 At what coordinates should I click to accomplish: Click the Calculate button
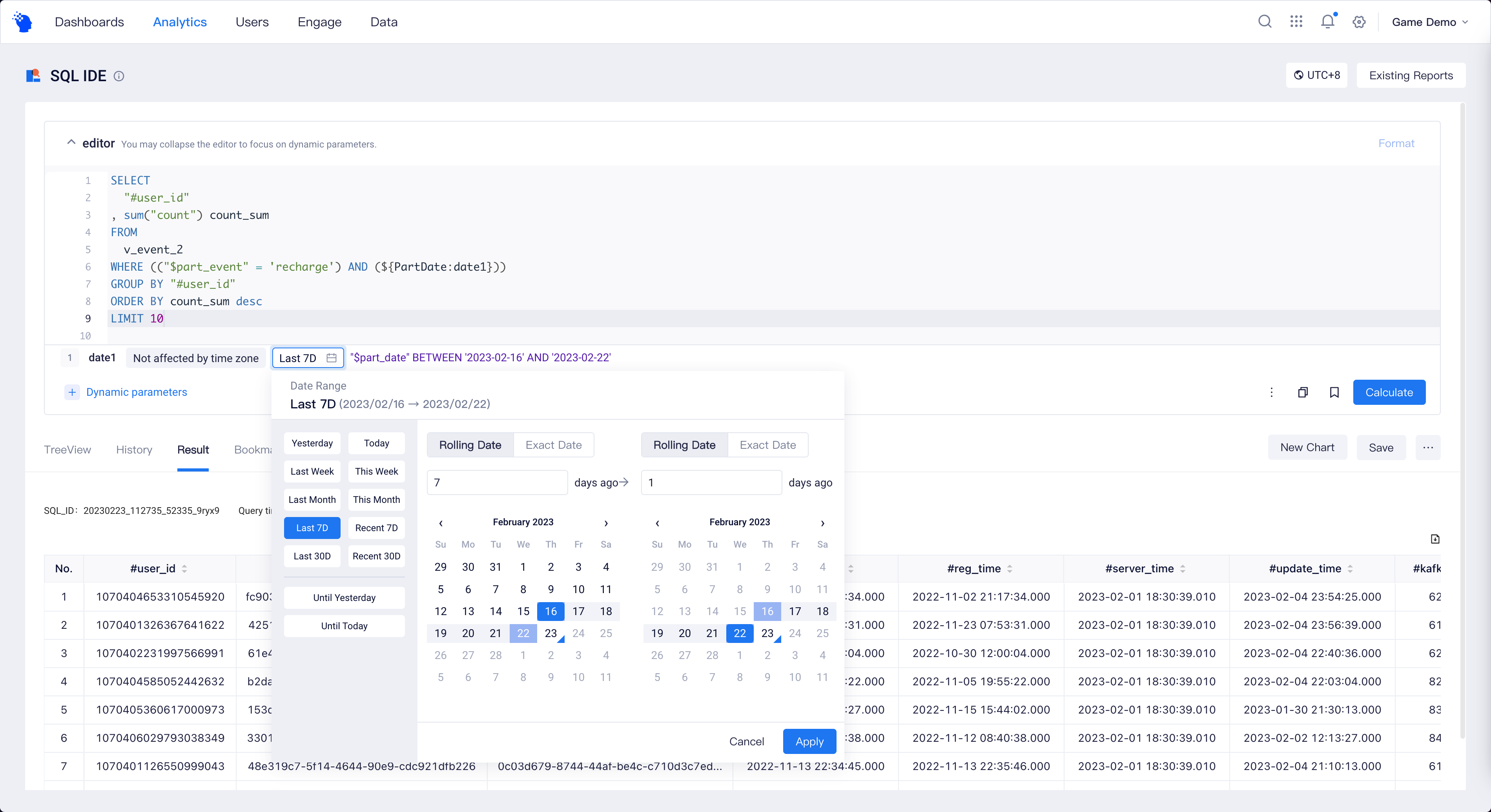coord(1389,392)
